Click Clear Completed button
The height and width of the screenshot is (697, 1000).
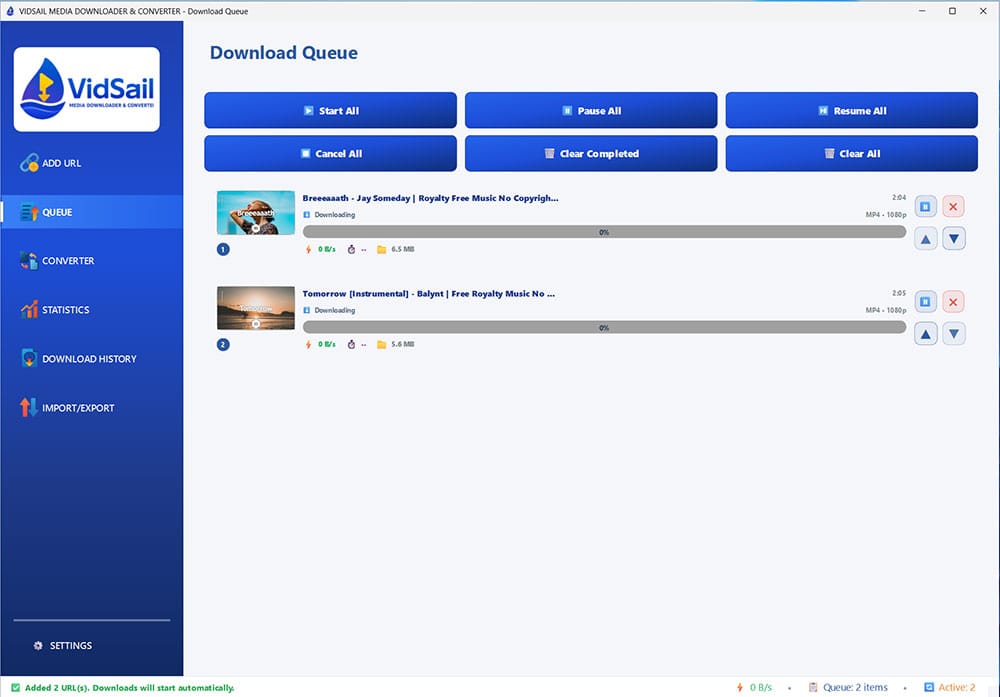[x=591, y=153]
